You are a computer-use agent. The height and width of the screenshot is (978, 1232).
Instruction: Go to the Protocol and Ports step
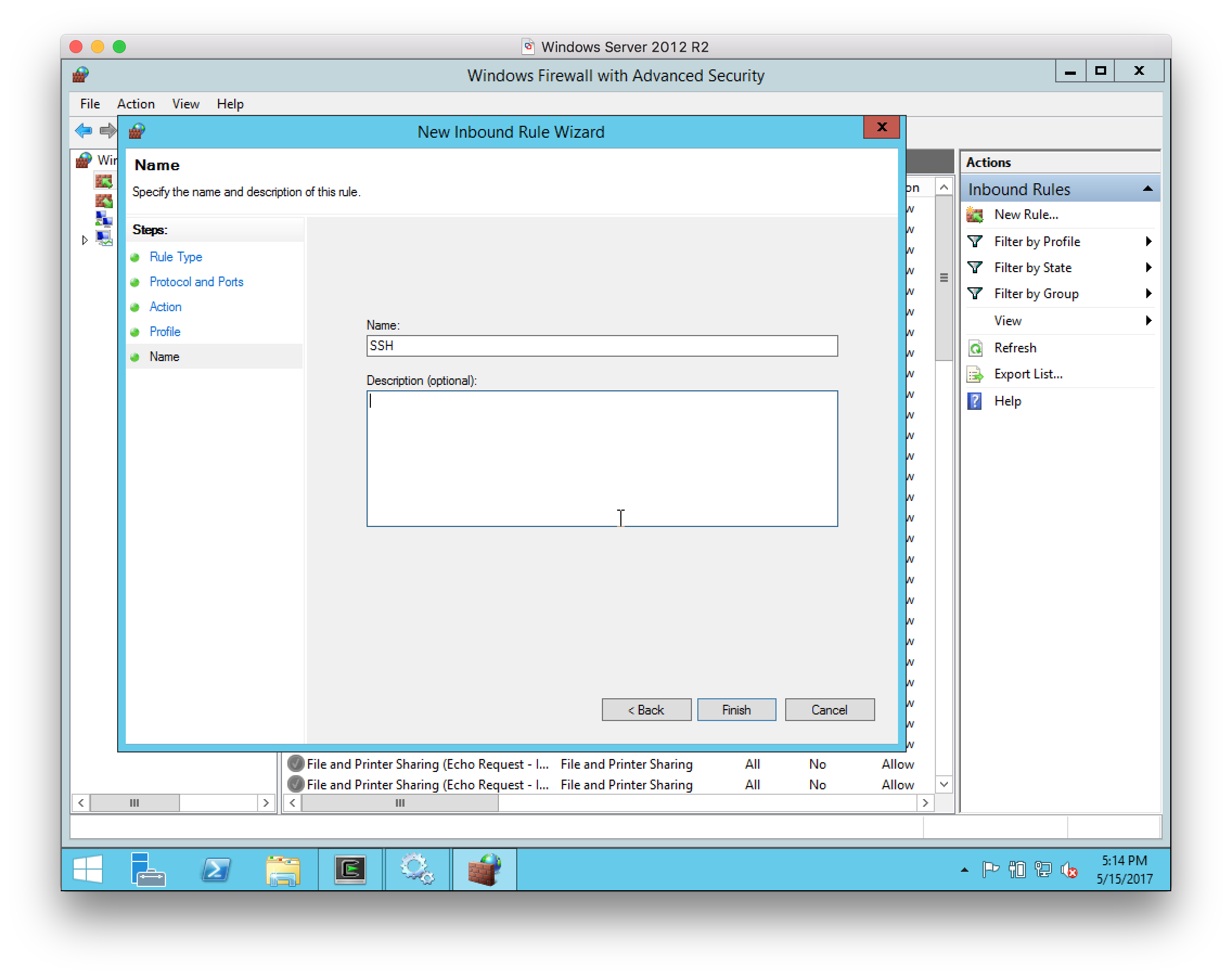pyautogui.click(x=196, y=282)
